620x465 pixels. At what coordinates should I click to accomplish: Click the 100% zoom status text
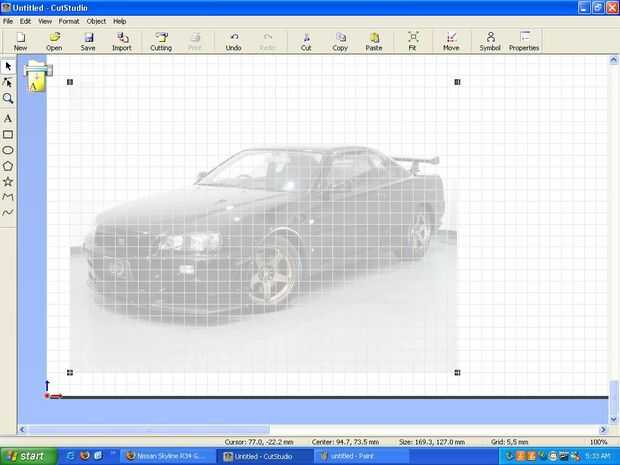click(x=598, y=442)
